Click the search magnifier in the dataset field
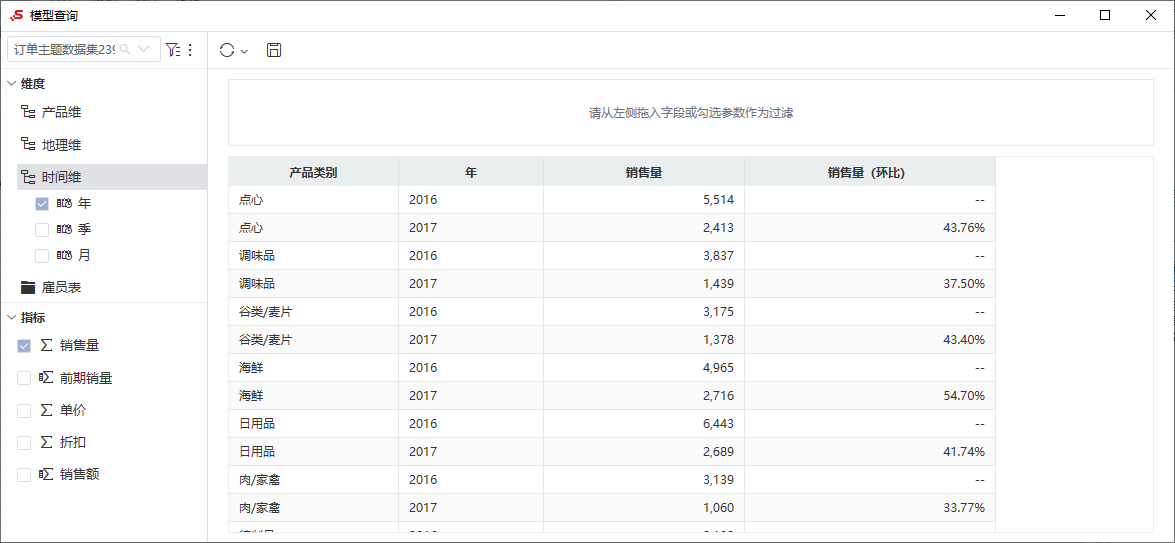 125,49
